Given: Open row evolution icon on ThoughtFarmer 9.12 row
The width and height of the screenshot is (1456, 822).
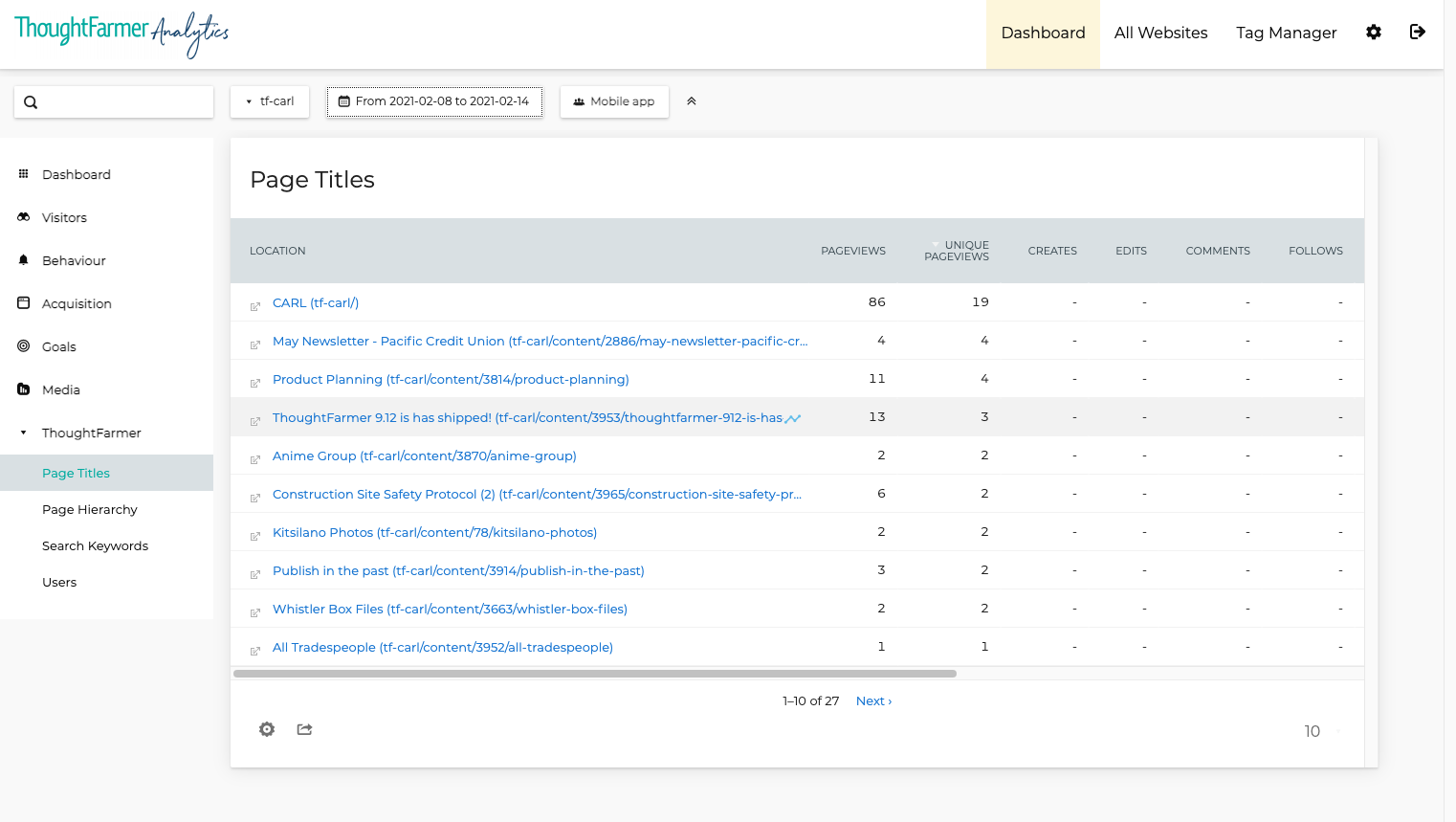Looking at the screenshot, I should pos(793,418).
